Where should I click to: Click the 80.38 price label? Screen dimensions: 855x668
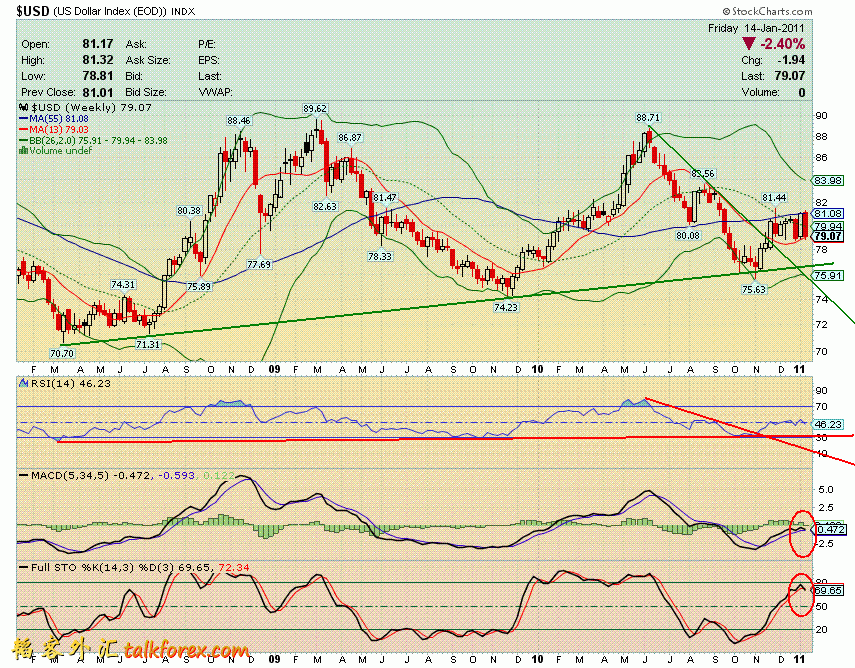(189, 210)
